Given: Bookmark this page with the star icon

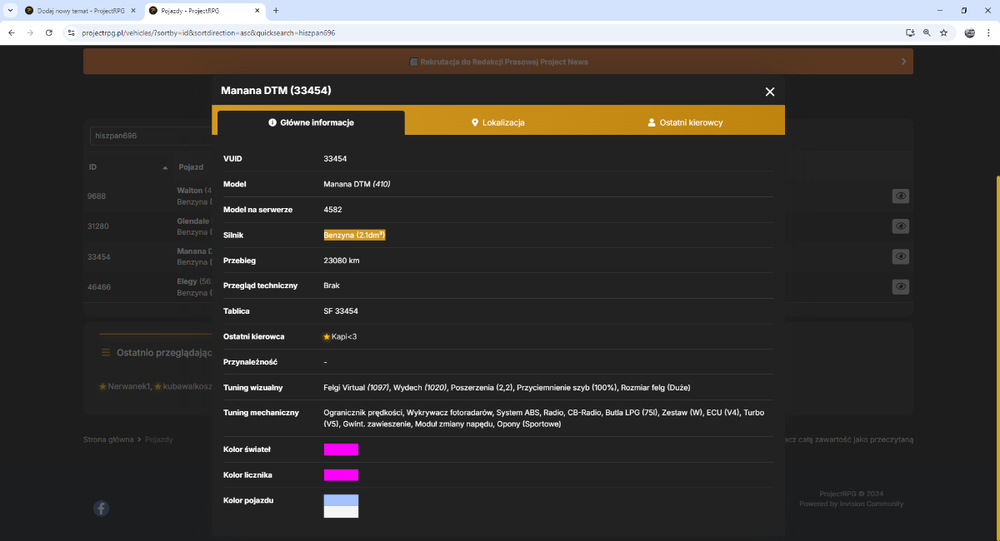Looking at the screenshot, I should (944, 33).
